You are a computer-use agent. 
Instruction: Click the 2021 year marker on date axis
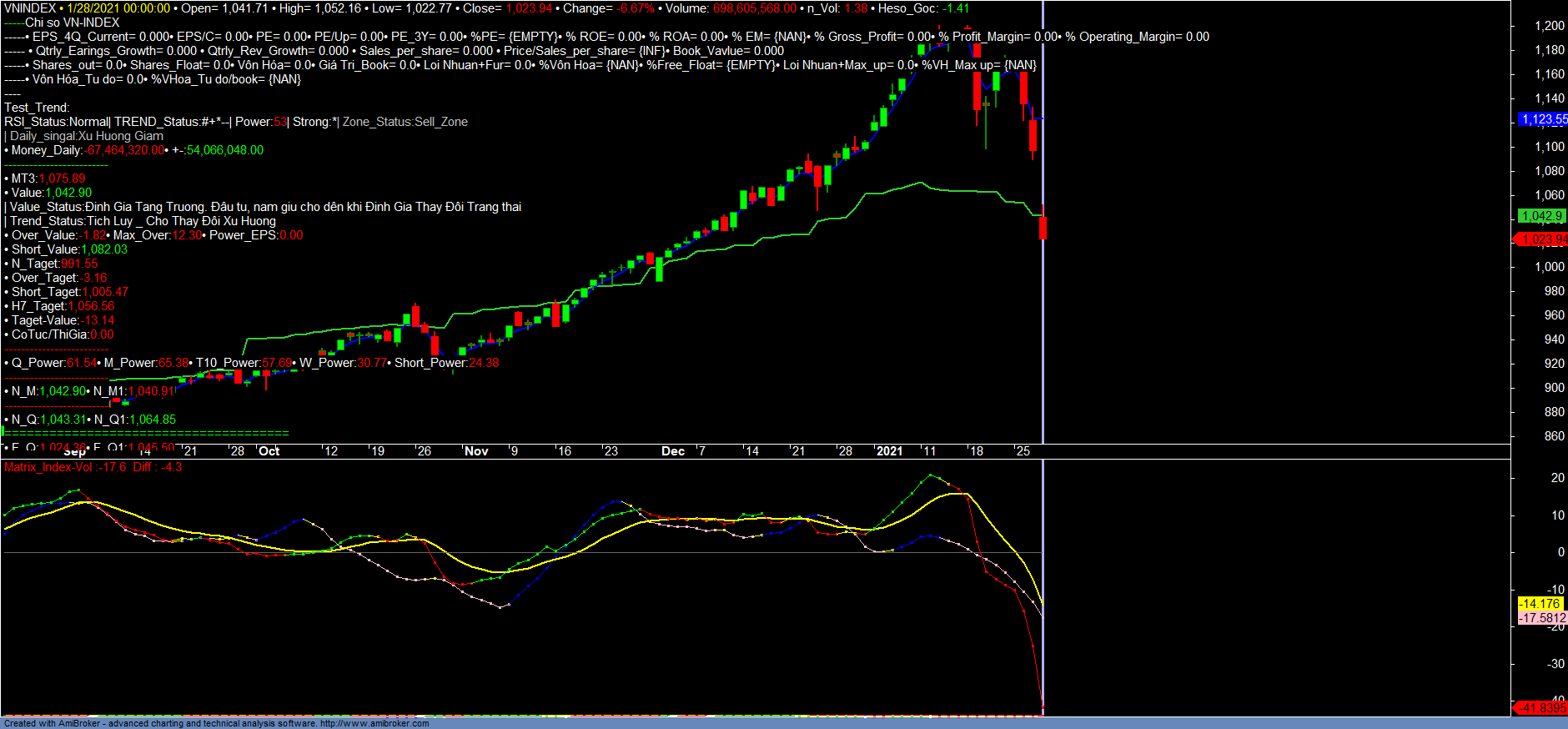click(889, 451)
